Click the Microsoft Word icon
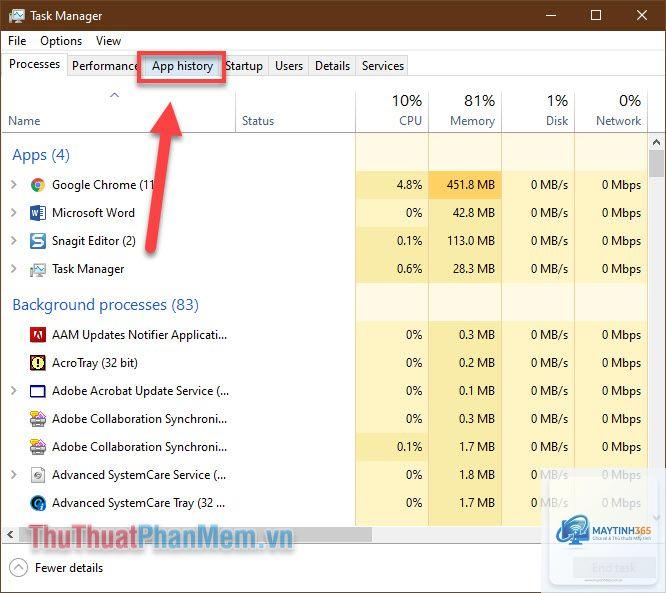The image size is (666, 593). pyautogui.click(x=38, y=213)
